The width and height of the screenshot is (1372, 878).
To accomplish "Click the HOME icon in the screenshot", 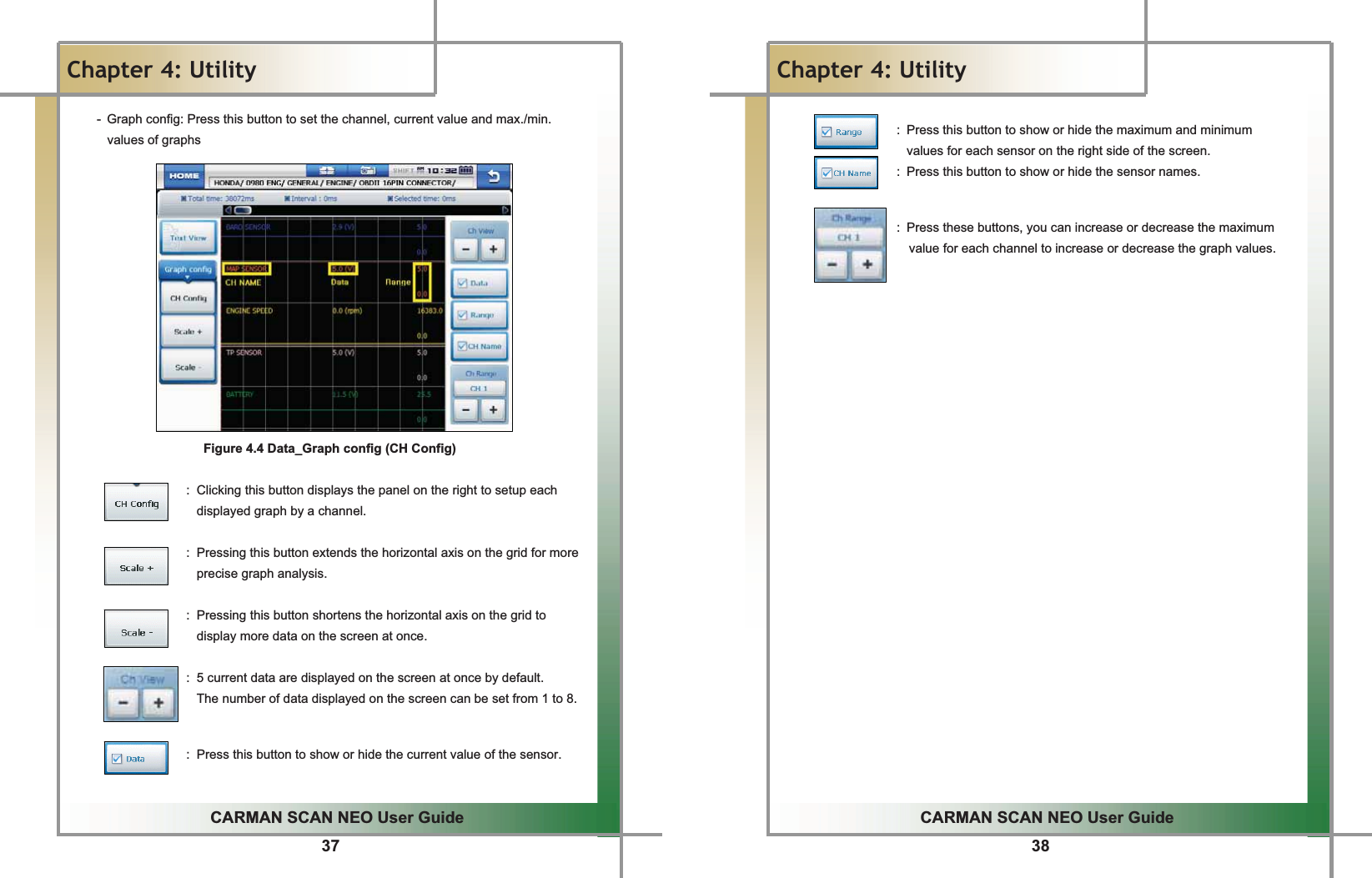I will (x=186, y=174).
